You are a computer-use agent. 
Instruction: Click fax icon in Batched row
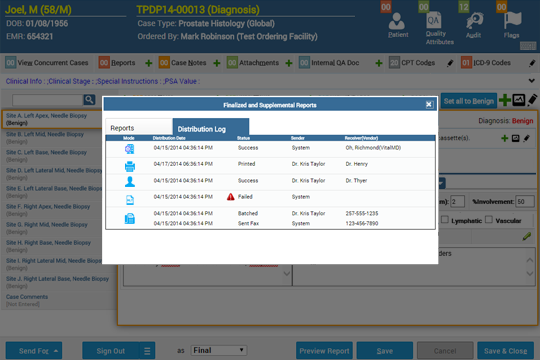coord(129,218)
